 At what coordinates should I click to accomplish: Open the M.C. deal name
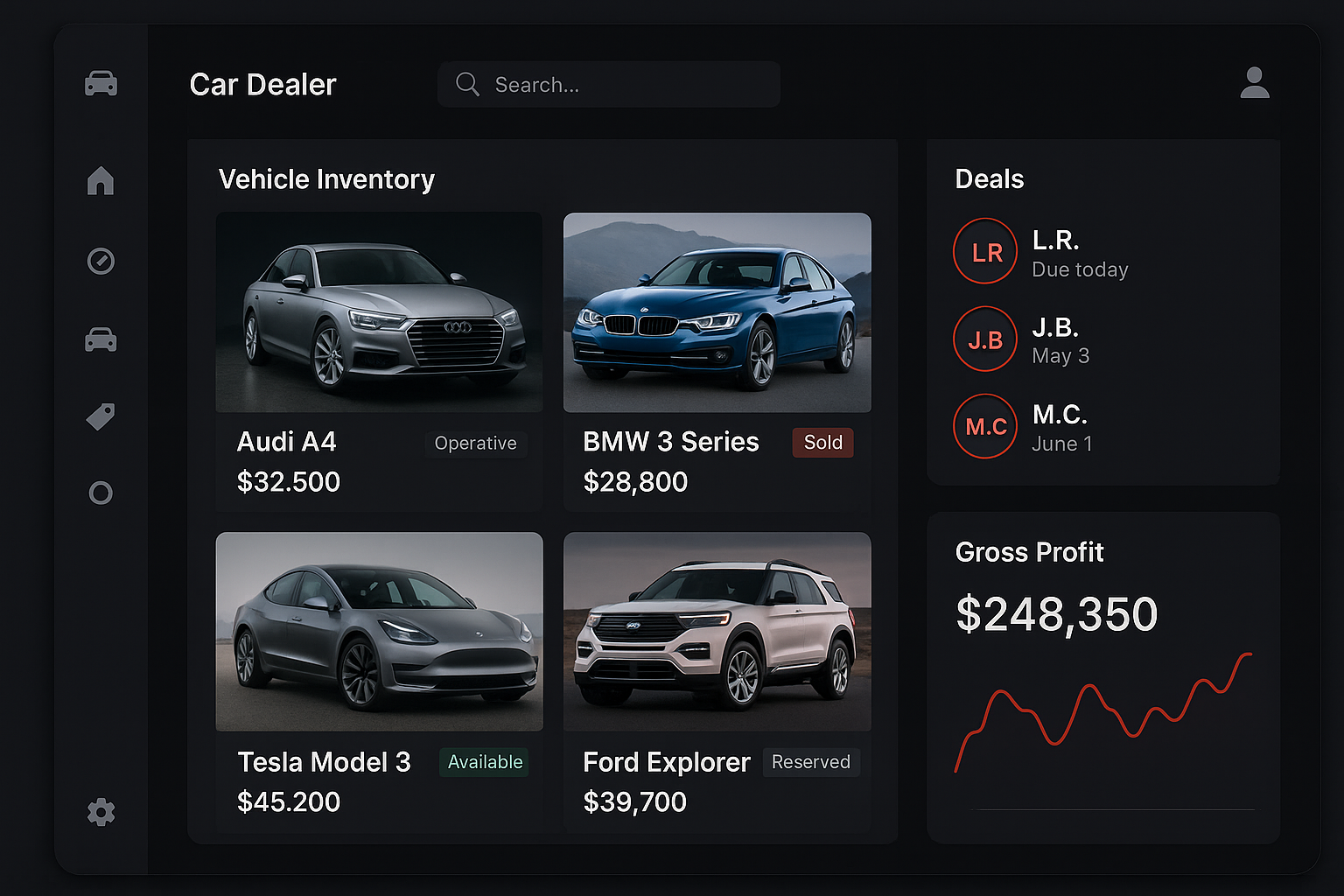tap(1060, 414)
